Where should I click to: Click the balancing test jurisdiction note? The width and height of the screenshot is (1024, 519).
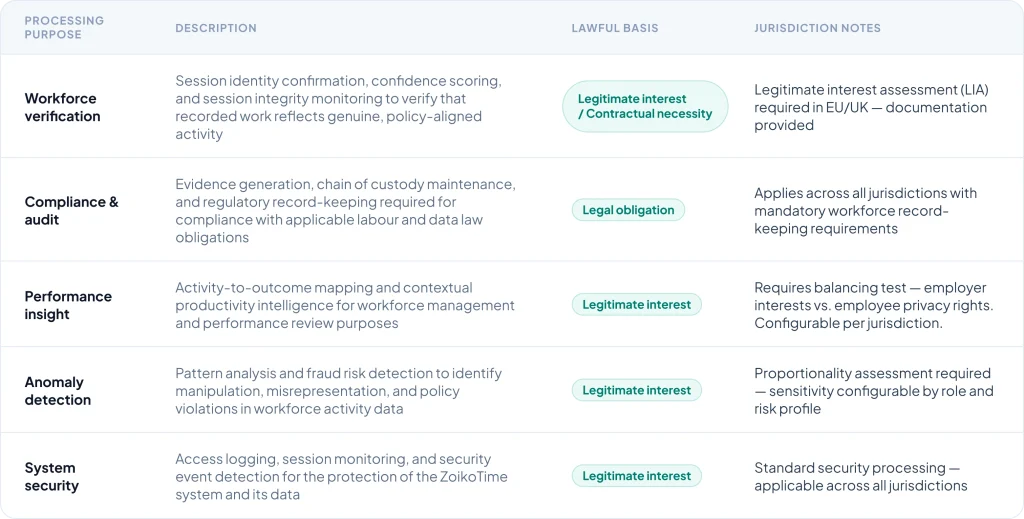873,305
